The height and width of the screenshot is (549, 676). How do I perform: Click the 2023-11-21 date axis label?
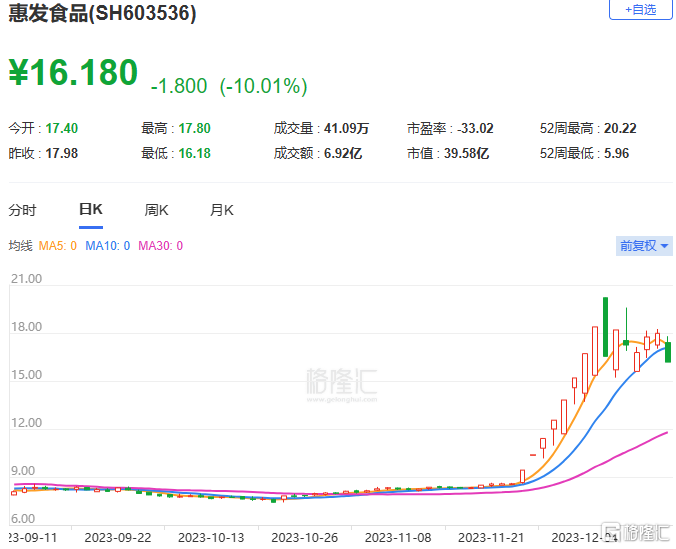(491, 538)
